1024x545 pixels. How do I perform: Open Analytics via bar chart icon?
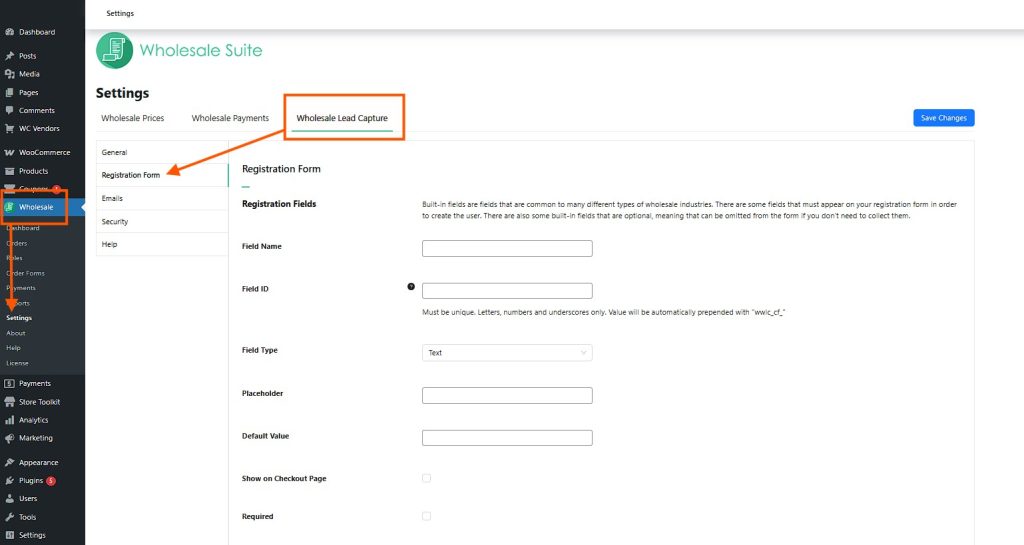click(x=10, y=420)
